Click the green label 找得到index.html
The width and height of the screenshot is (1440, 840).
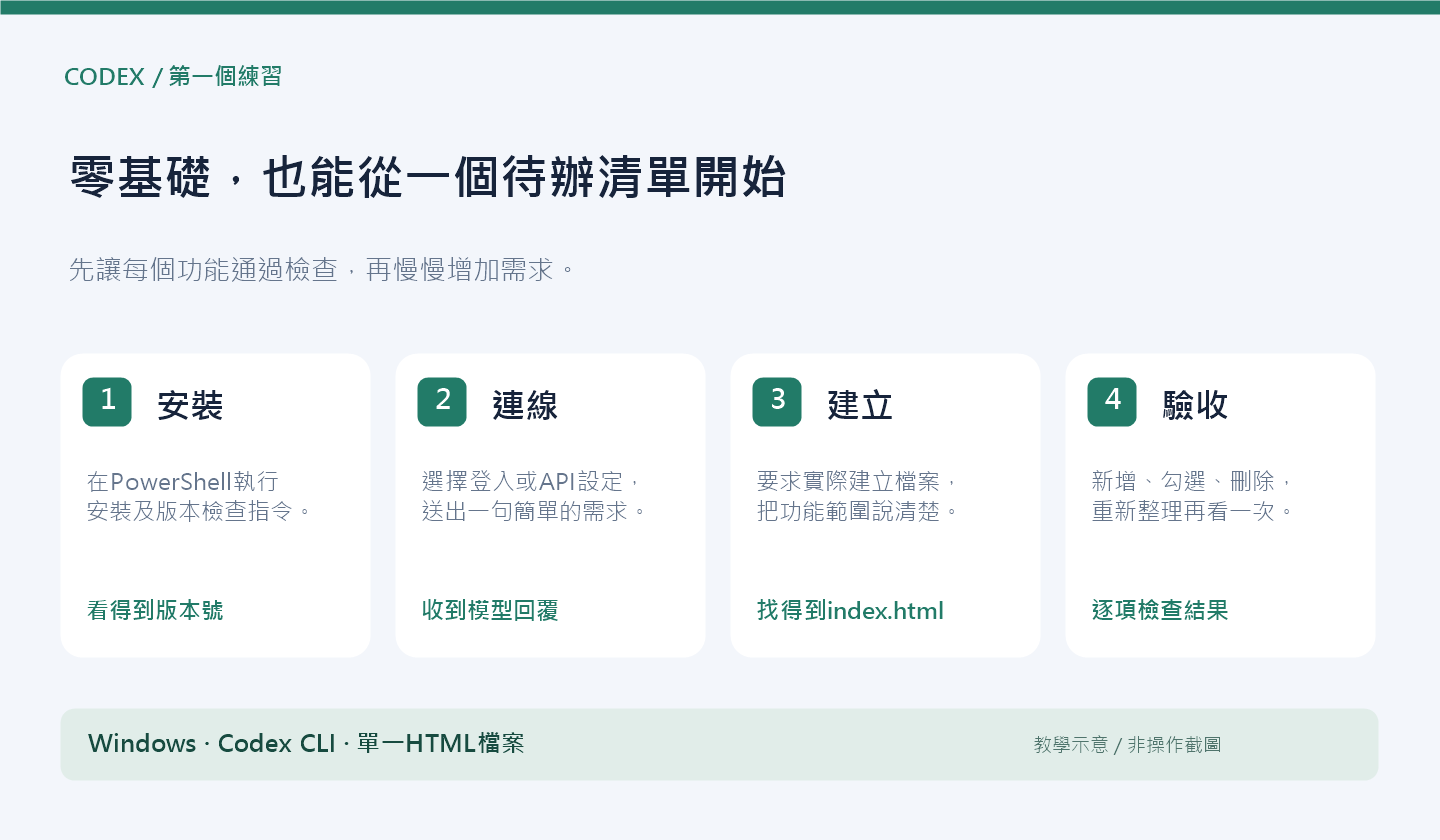click(x=850, y=610)
